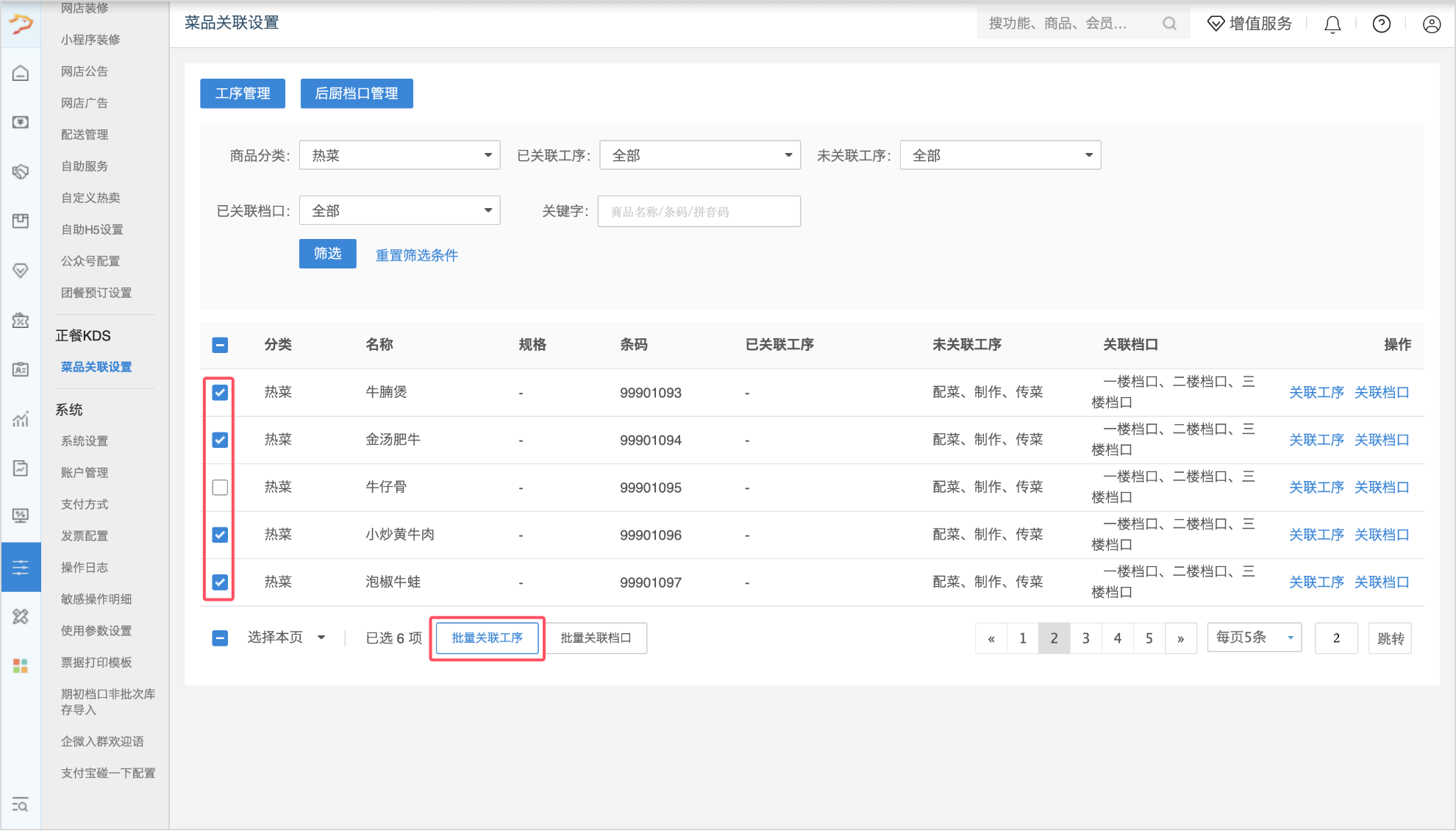Screen dimensions: 1456x831
Task: Go to page 3 in pagination
Action: 1085,638
